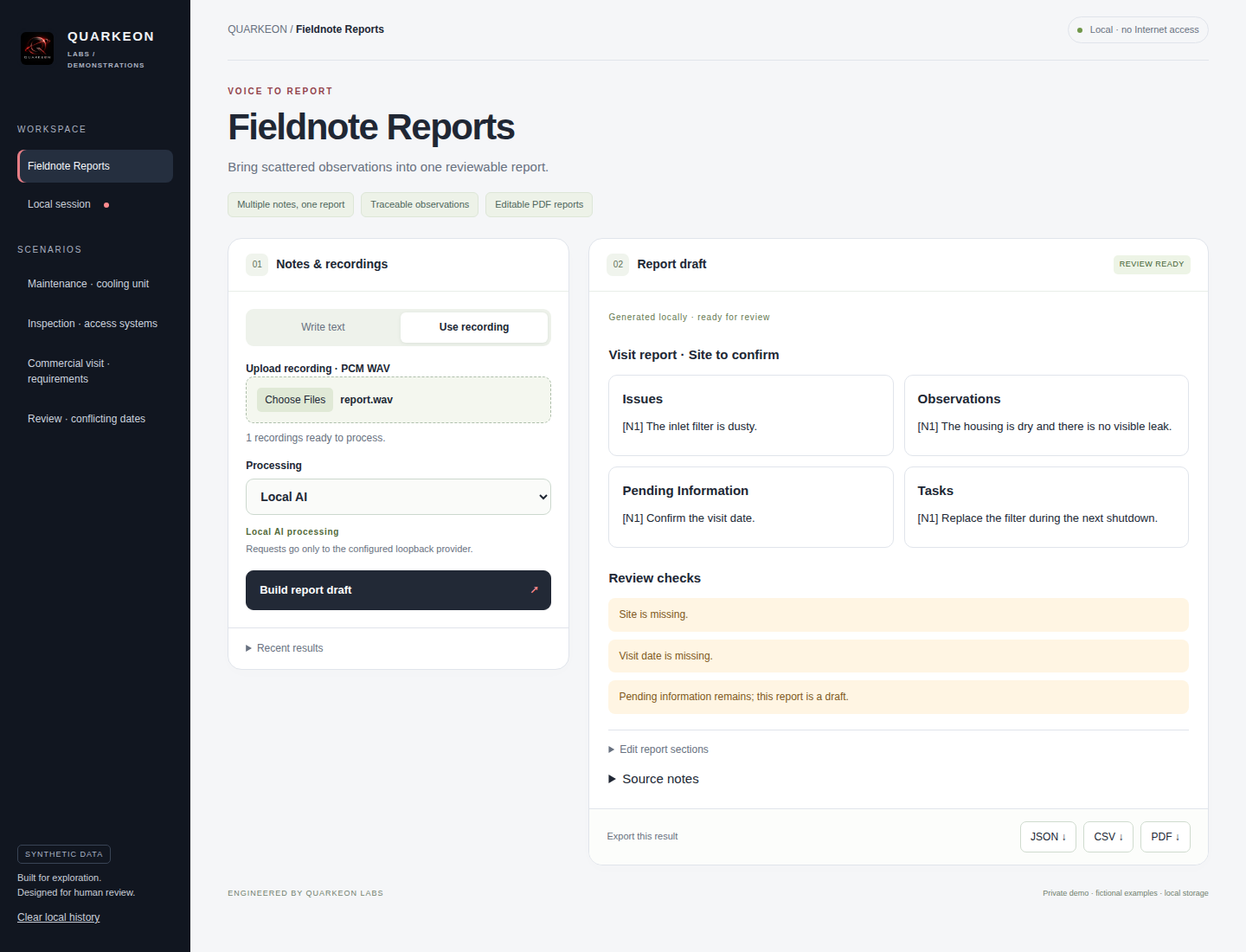
Task: Expand the Recent results section
Action: (285, 648)
